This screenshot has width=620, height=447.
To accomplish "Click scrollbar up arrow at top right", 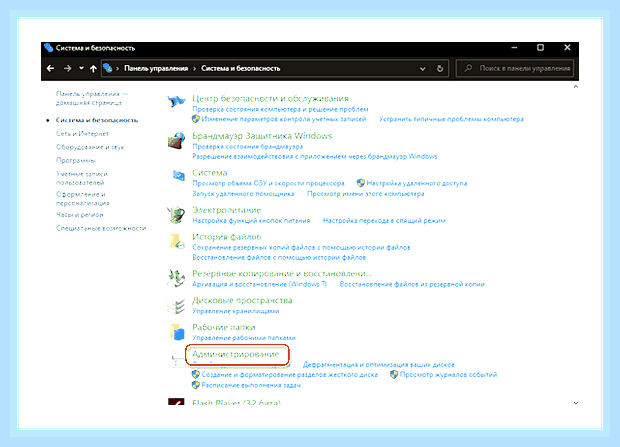I will (576, 87).
